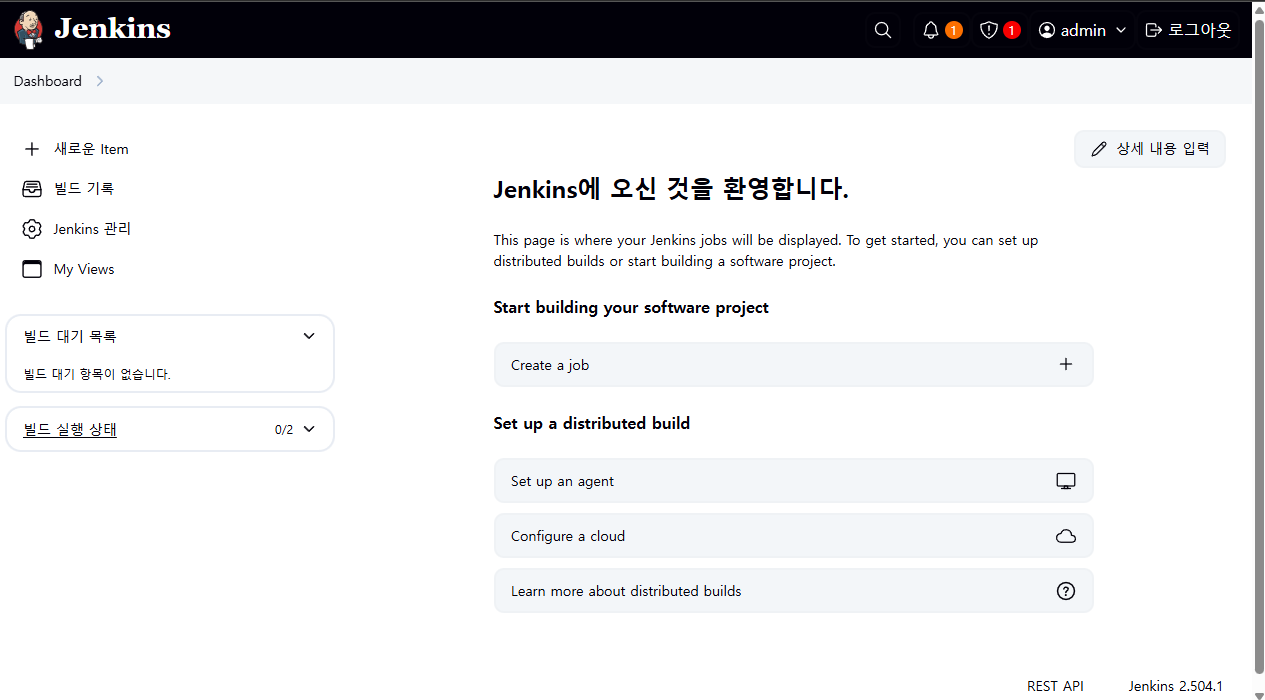
Task: Click the Jenkins title text in header
Action: (x=112, y=29)
